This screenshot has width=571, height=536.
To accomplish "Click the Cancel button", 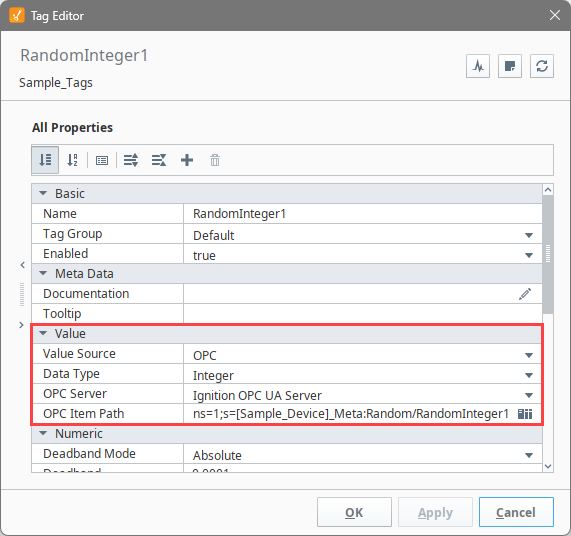I will (x=516, y=512).
